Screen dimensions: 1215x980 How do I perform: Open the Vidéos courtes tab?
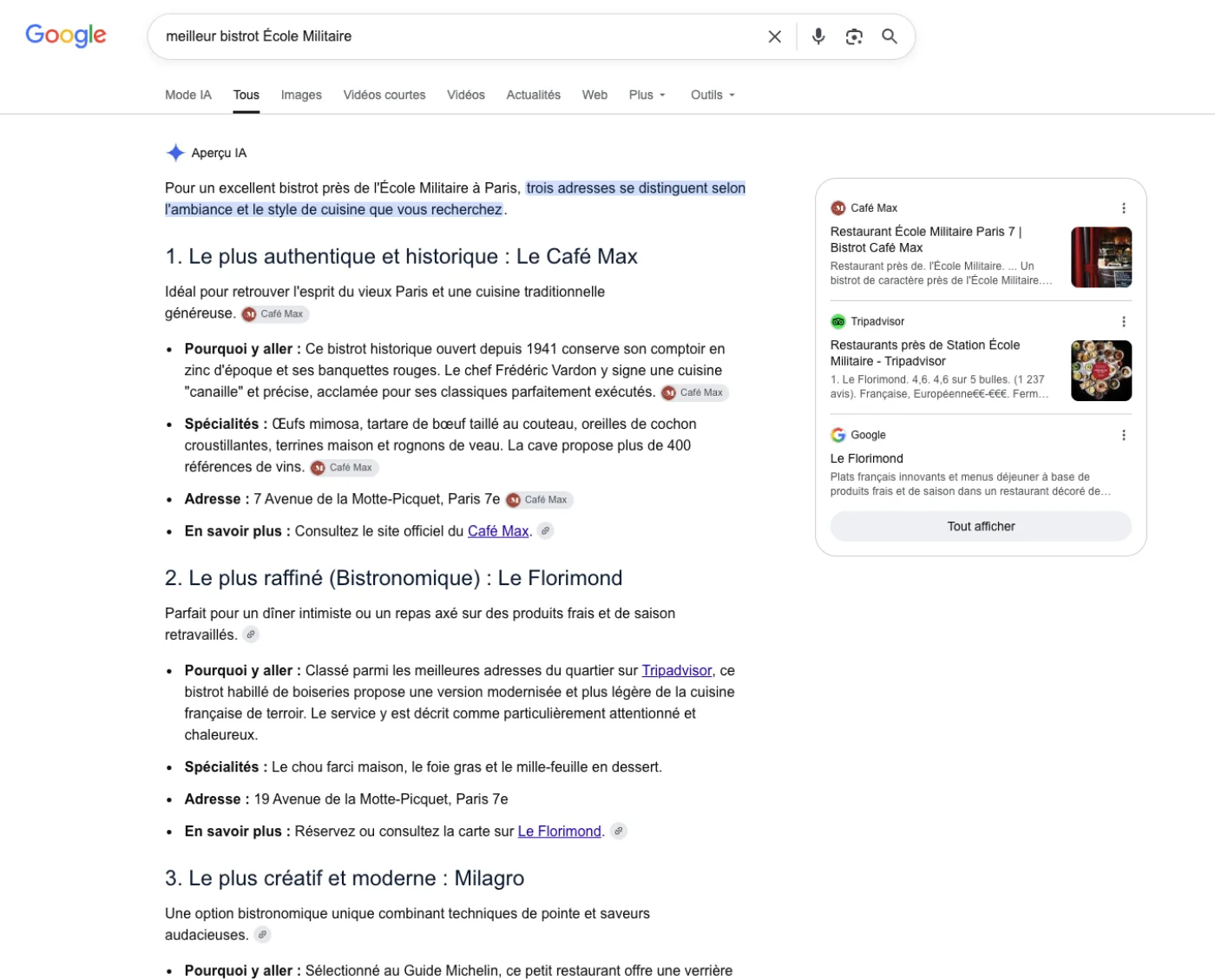click(x=384, y=95)
